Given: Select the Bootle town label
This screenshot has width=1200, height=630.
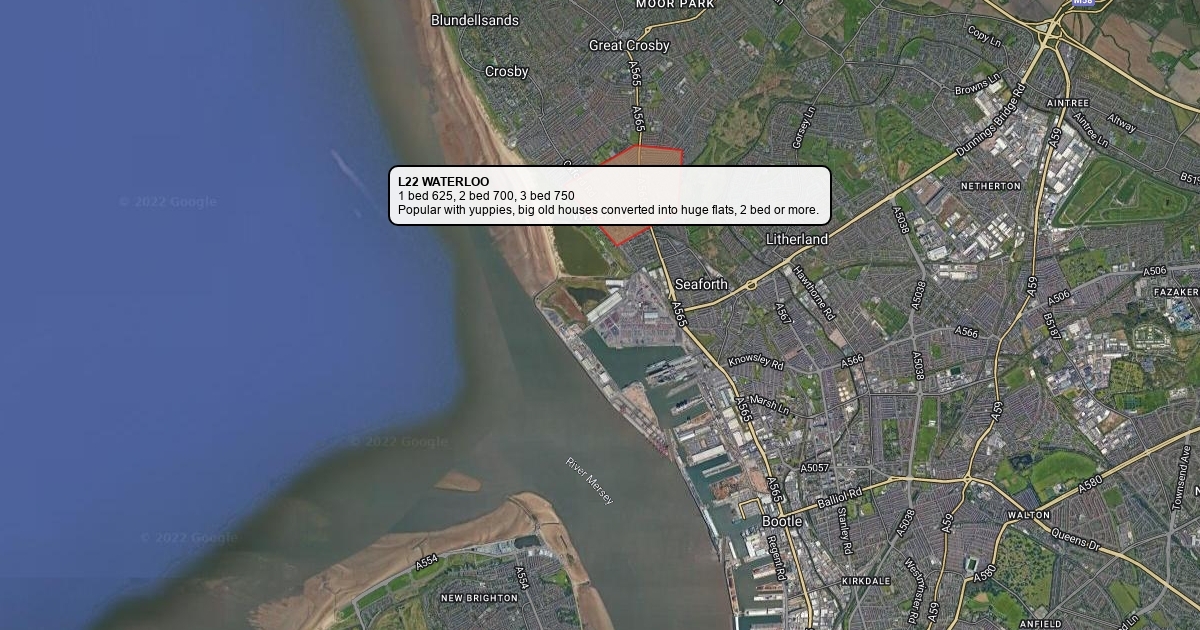Looking at the screenshot, I should tap(782, 522).
